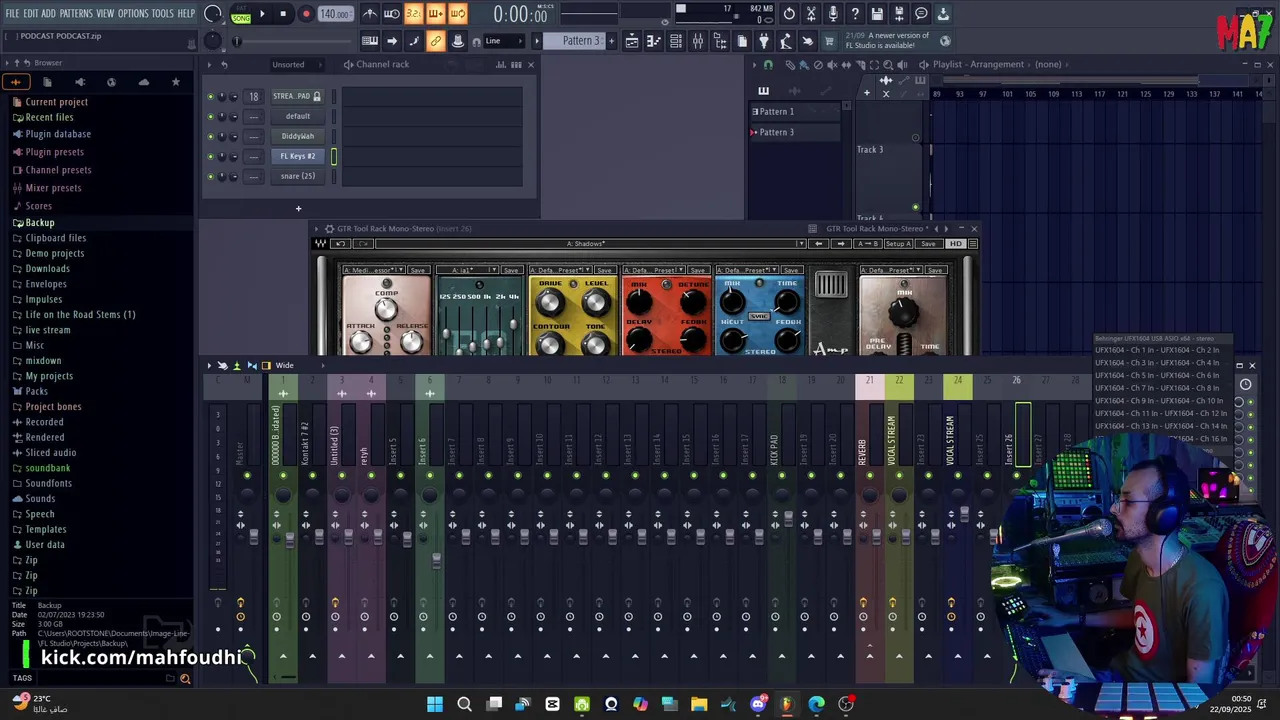
Task: Toggle the HD button in GTR Tool Rack
Action: click(956, 244)
